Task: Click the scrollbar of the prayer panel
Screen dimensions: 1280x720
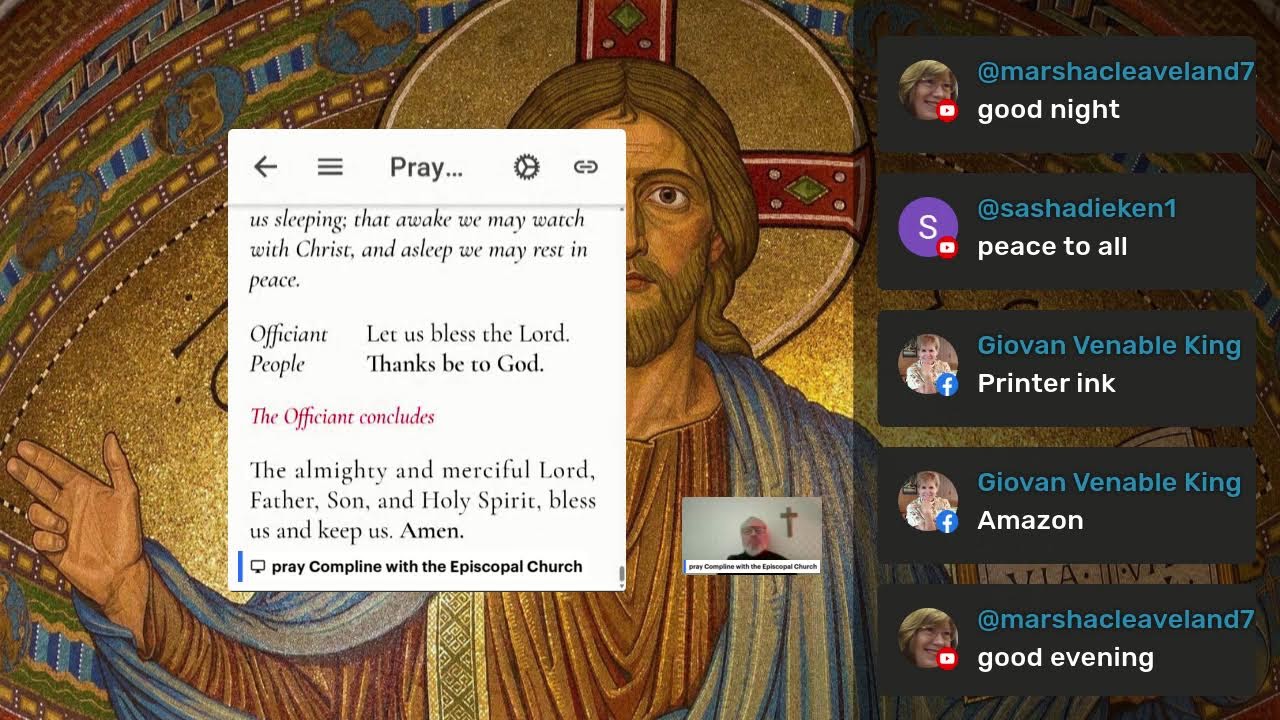Action: tap(621, 576)
